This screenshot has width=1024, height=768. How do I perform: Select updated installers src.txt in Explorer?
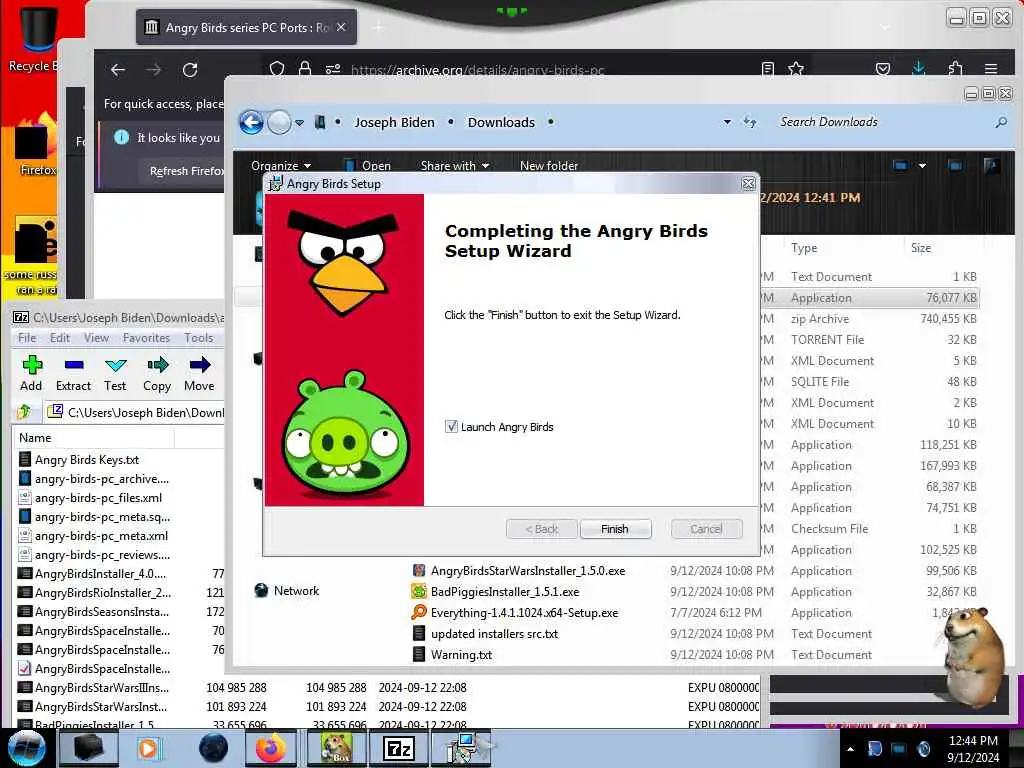pos(494,633)
